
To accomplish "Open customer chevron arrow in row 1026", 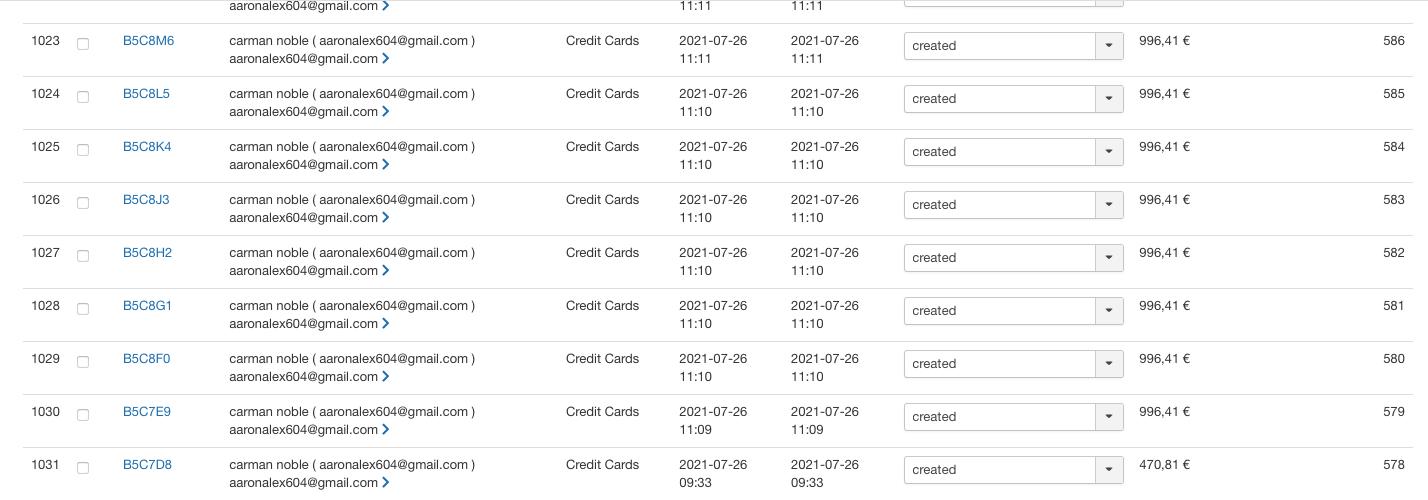I will click(386, 218).
